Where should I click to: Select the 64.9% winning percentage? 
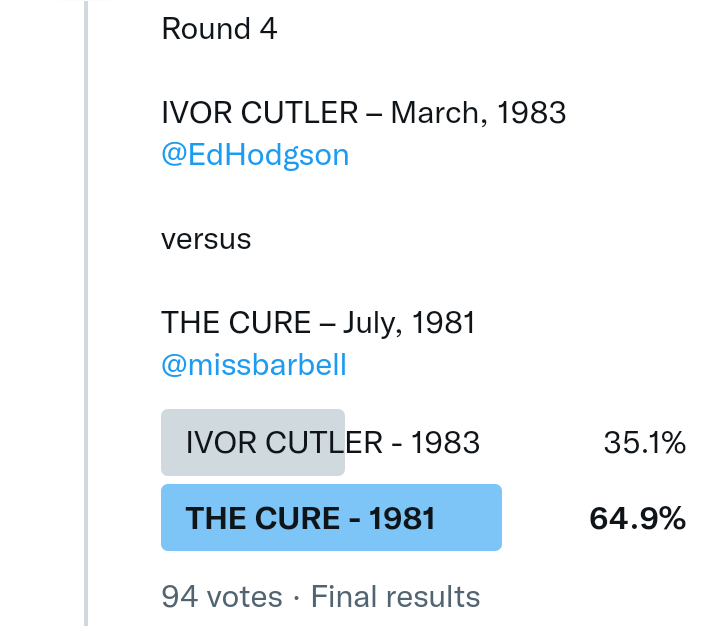click(637, 518)
